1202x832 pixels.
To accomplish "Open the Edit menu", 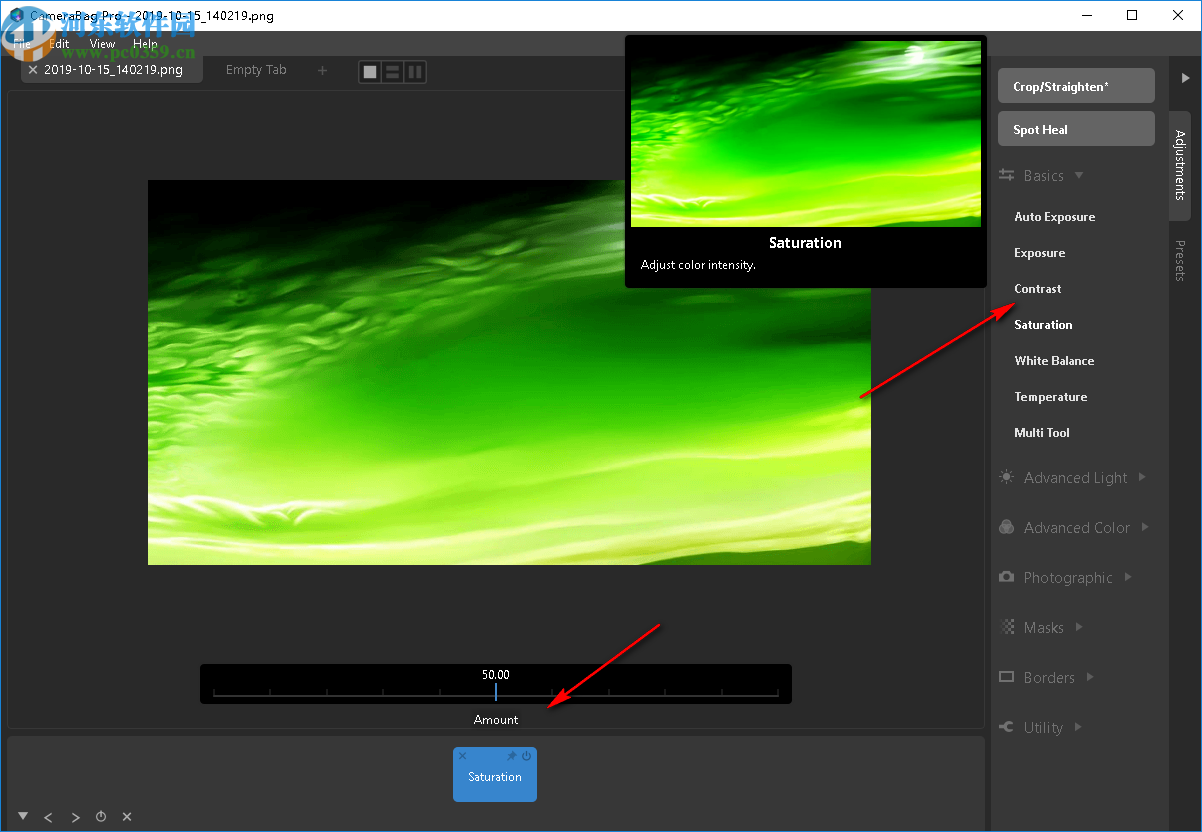I will [x=60, y=44].
